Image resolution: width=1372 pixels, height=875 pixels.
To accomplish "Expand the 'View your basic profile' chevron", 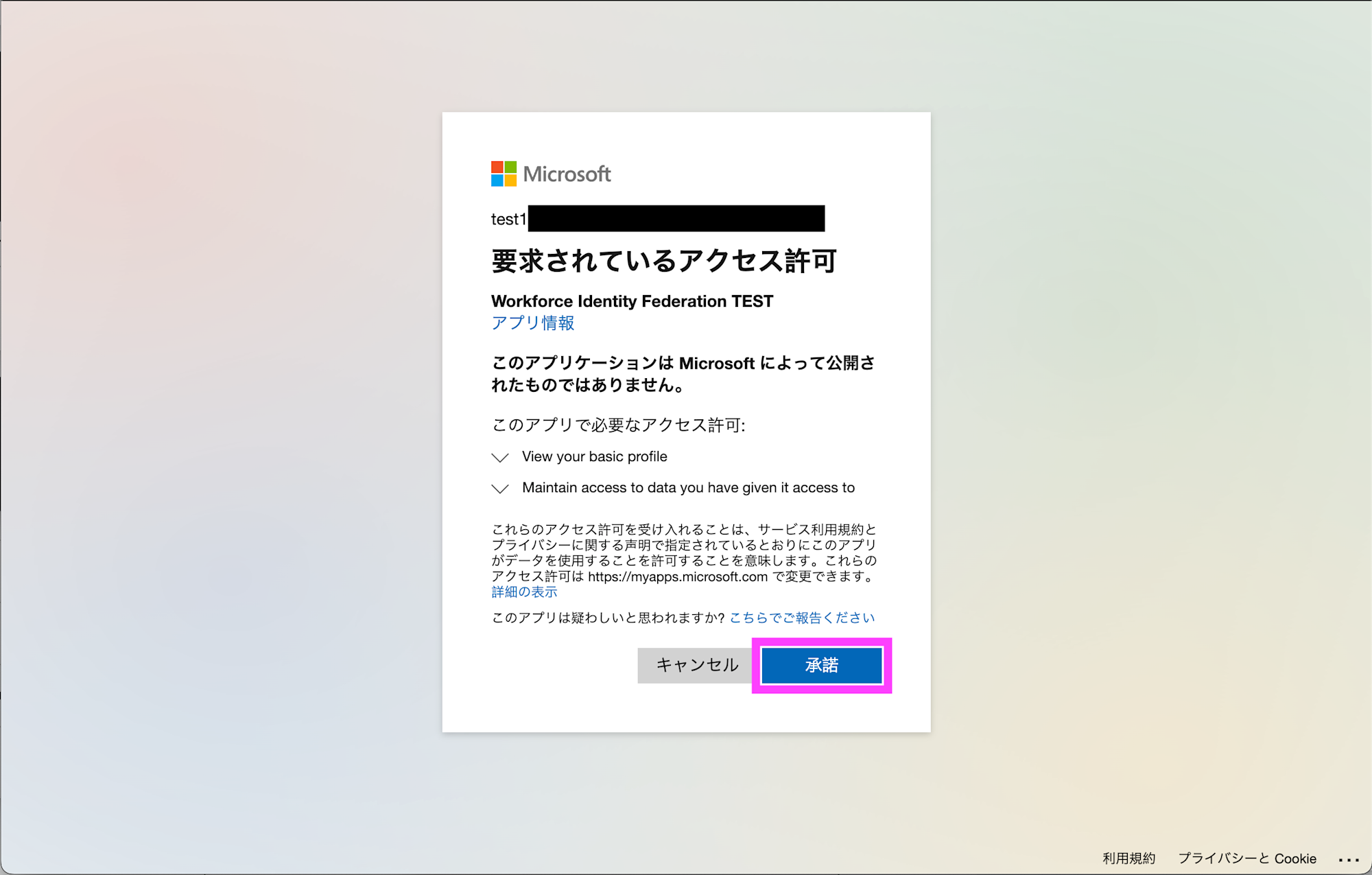I will [x=500, y=457].
